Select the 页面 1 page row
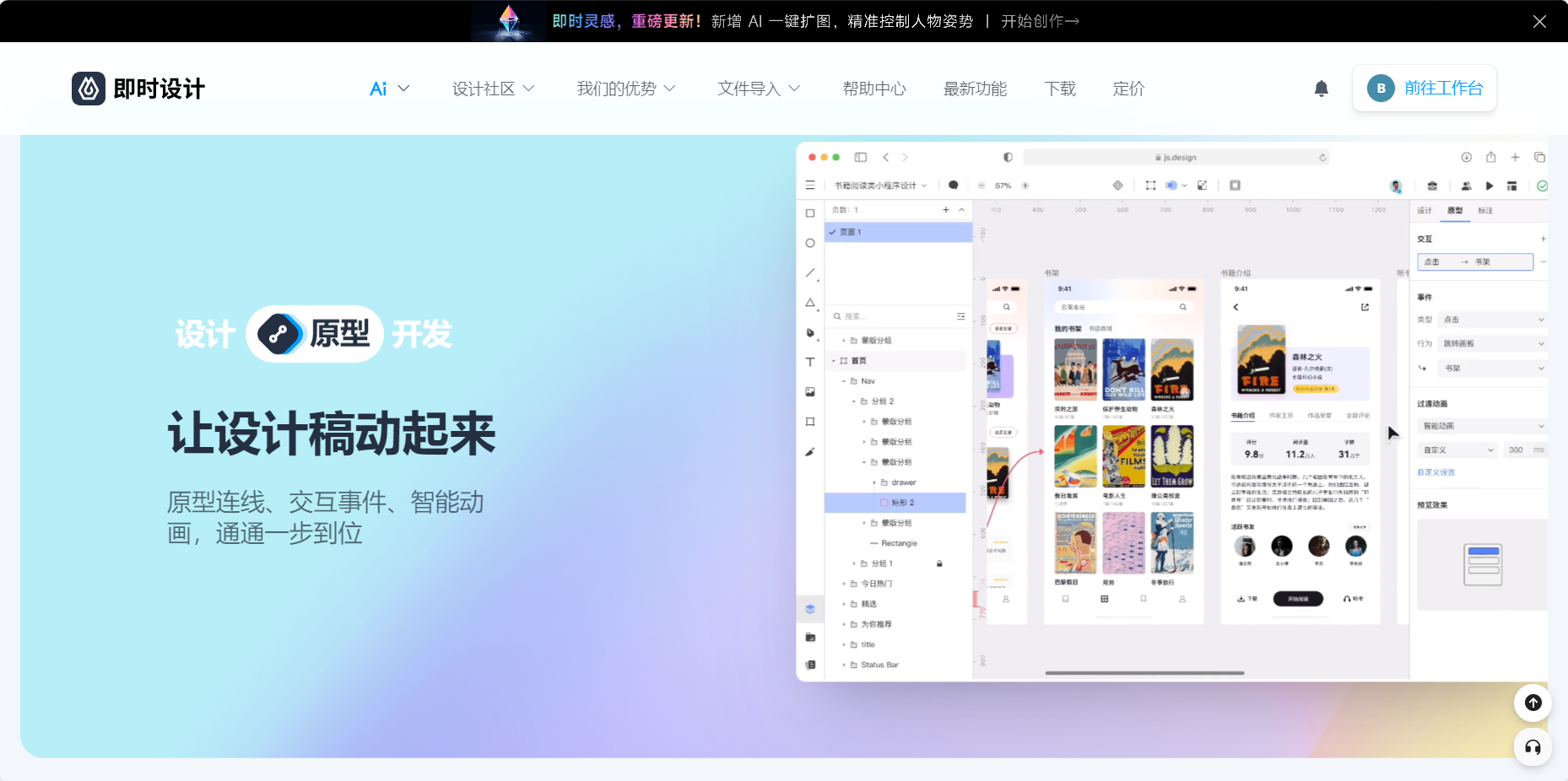The height and width of the screenshot is (781, 1568). pyautogui.click(x=899, y=232)
